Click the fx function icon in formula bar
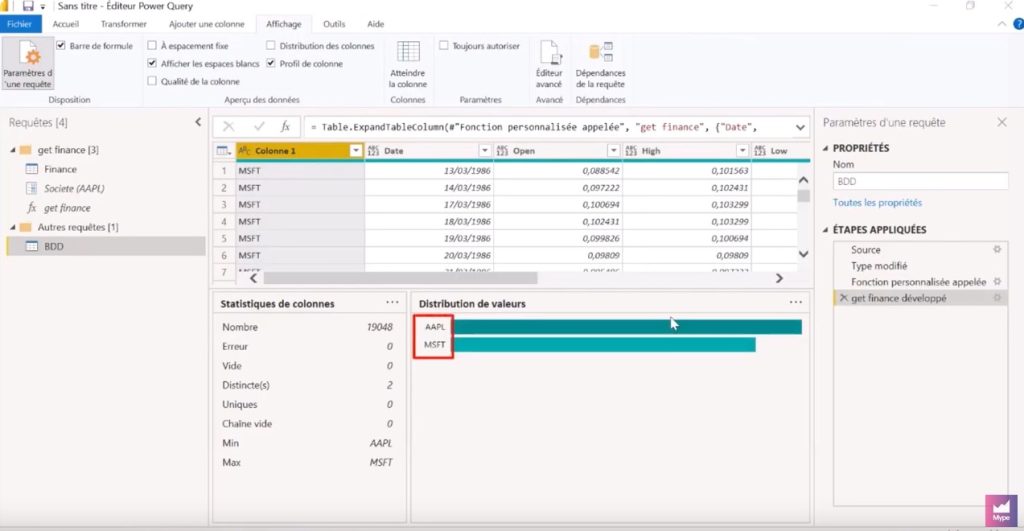1024x531 pixels. pos(285,127)
